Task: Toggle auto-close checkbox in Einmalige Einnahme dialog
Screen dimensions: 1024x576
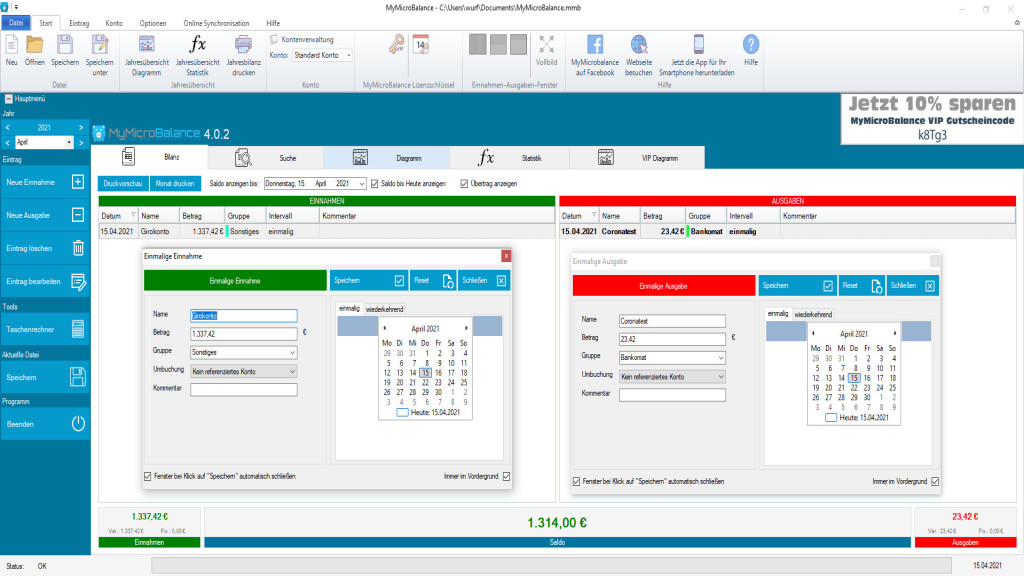Action: (x=148, y=476)
